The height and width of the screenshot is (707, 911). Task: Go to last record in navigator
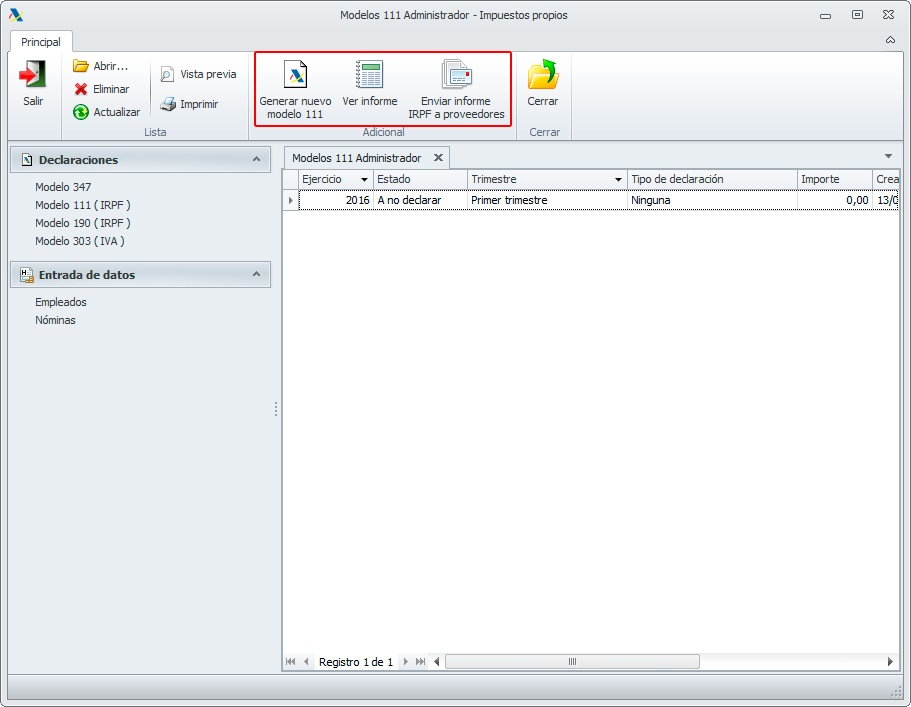point(420,662)
